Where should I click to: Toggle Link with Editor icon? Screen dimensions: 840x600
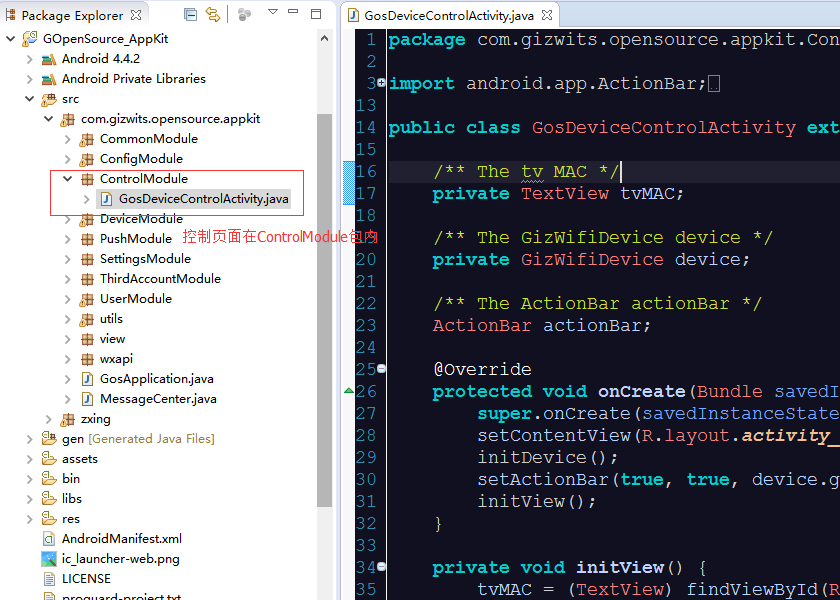(x=212, y=14)
